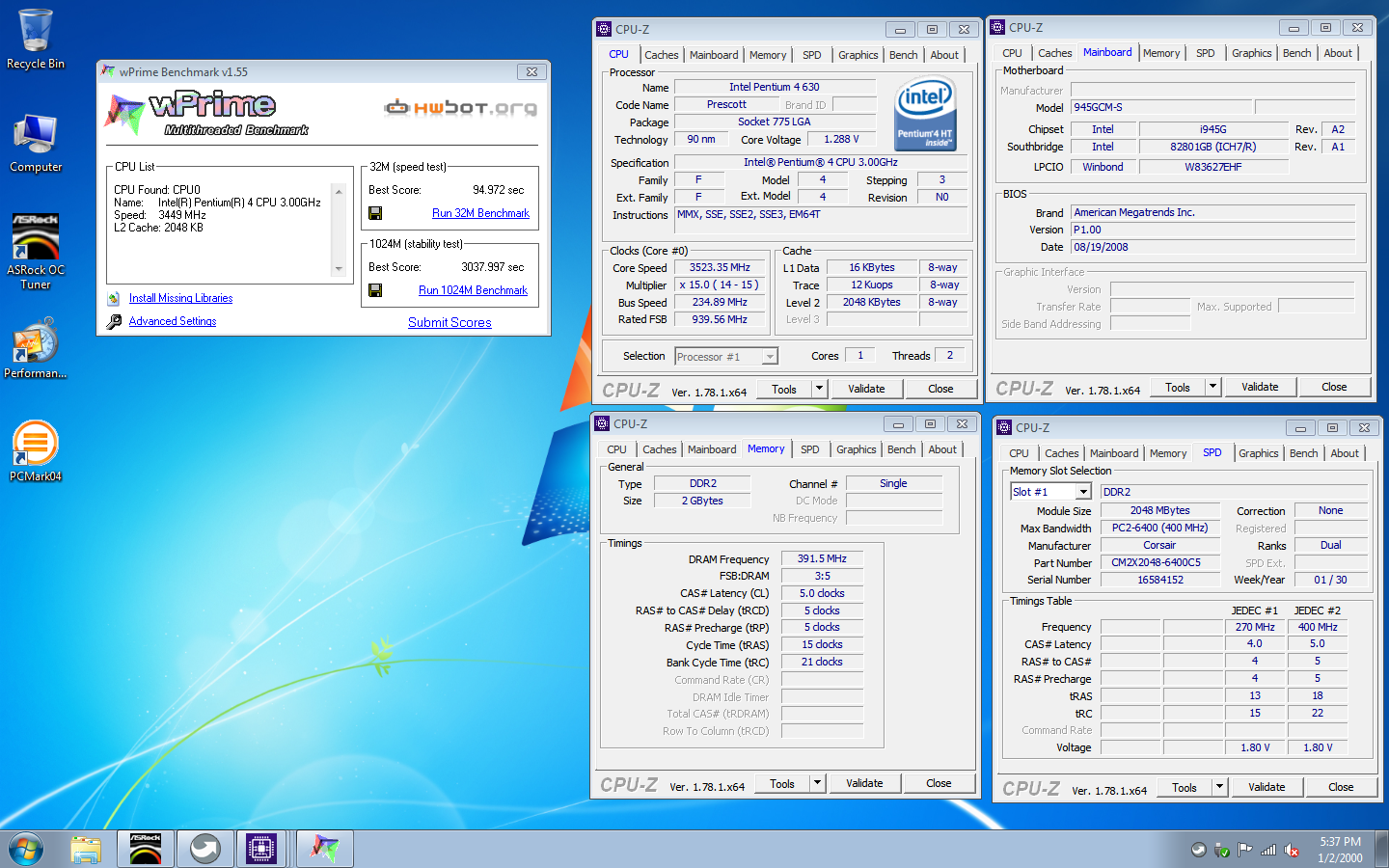Launch the ASRock OC Tuner desktop shortcut
This screenshot has height=868, width=1389.
point(36,251)
